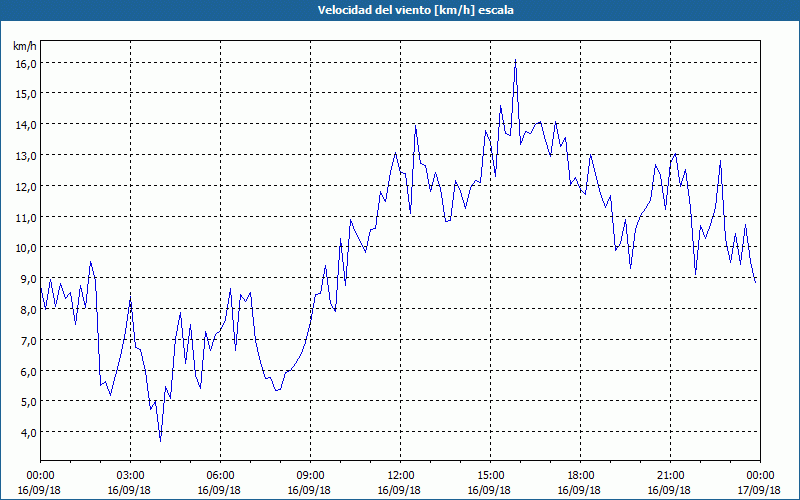The image size is (800, 500).
Task: Select the '12,0' vertical axis label
Action: [27, 187]
